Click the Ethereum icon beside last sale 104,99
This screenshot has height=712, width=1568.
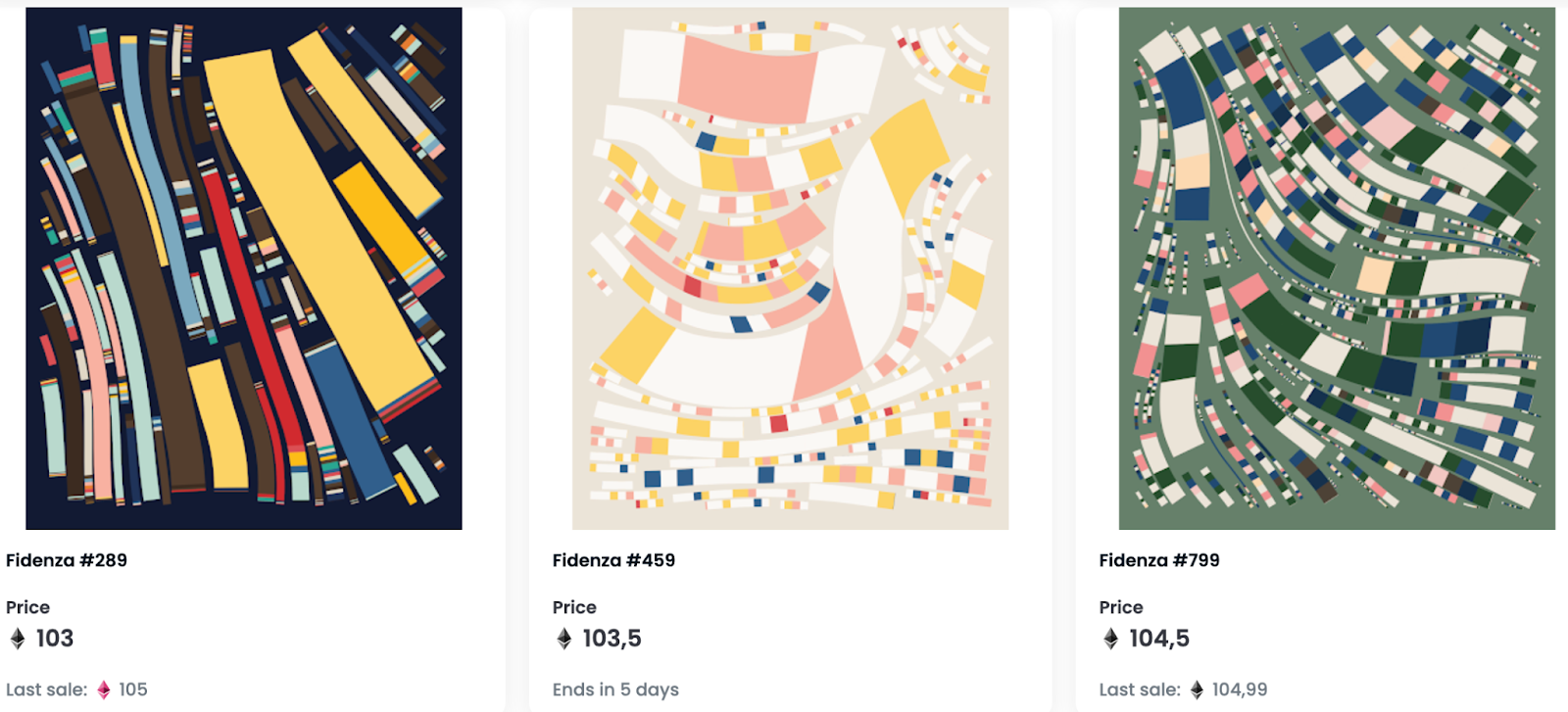(x=1197, y=689)
